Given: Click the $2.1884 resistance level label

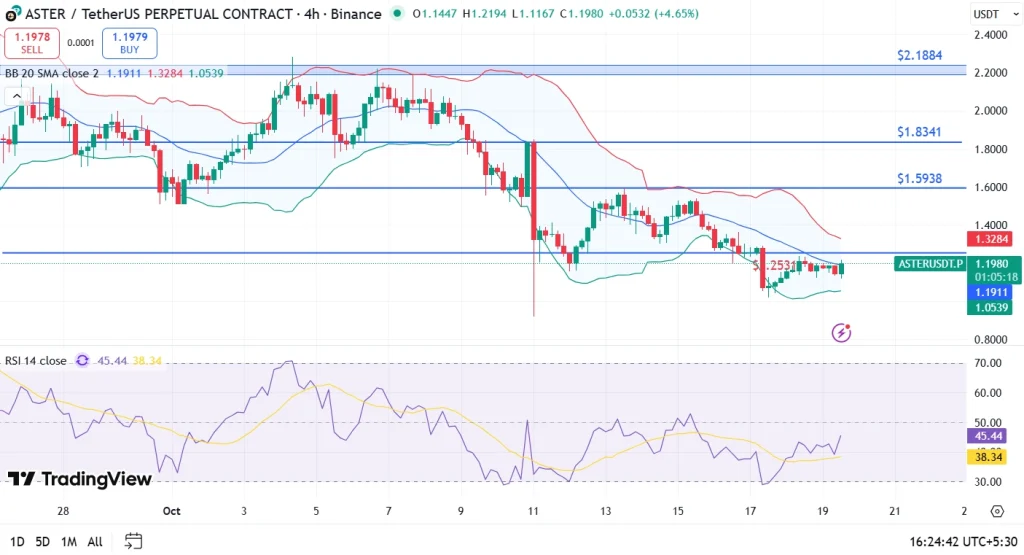Looking at the screenshot, I should tap(919, 55).
